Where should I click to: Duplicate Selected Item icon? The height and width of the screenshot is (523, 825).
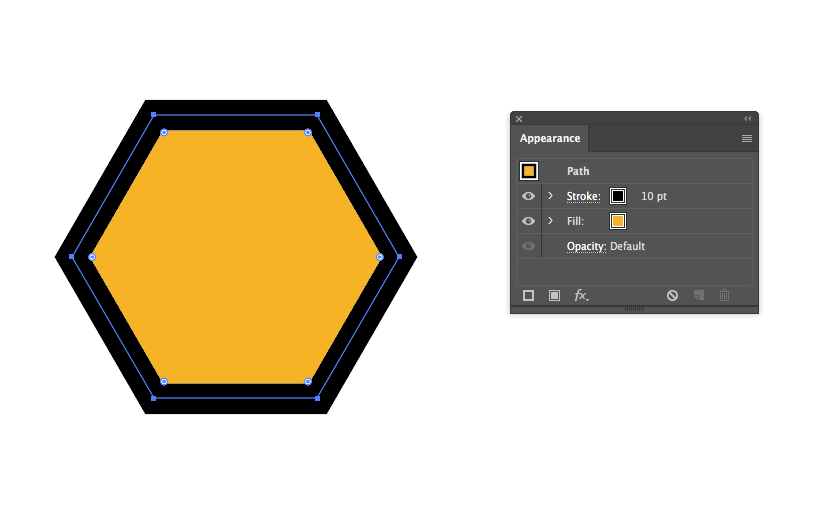699,295
